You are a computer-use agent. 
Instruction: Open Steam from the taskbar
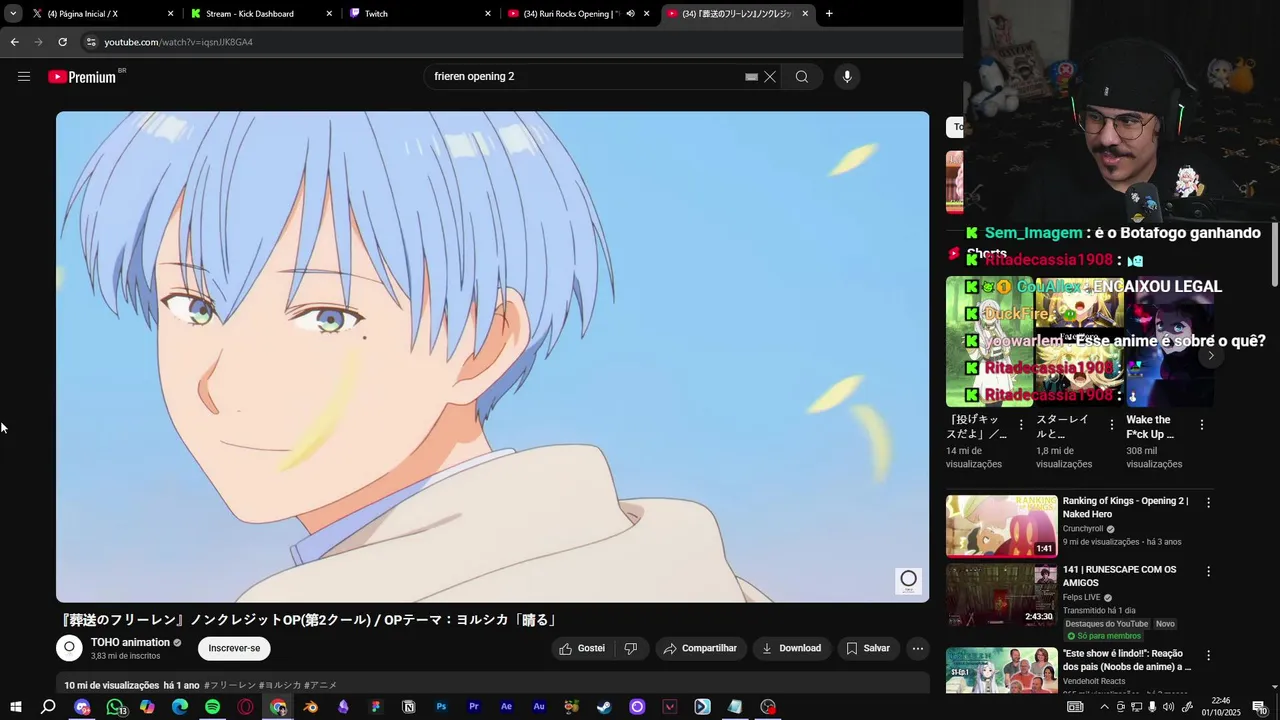pyautogui.click(x=604, y=707)
